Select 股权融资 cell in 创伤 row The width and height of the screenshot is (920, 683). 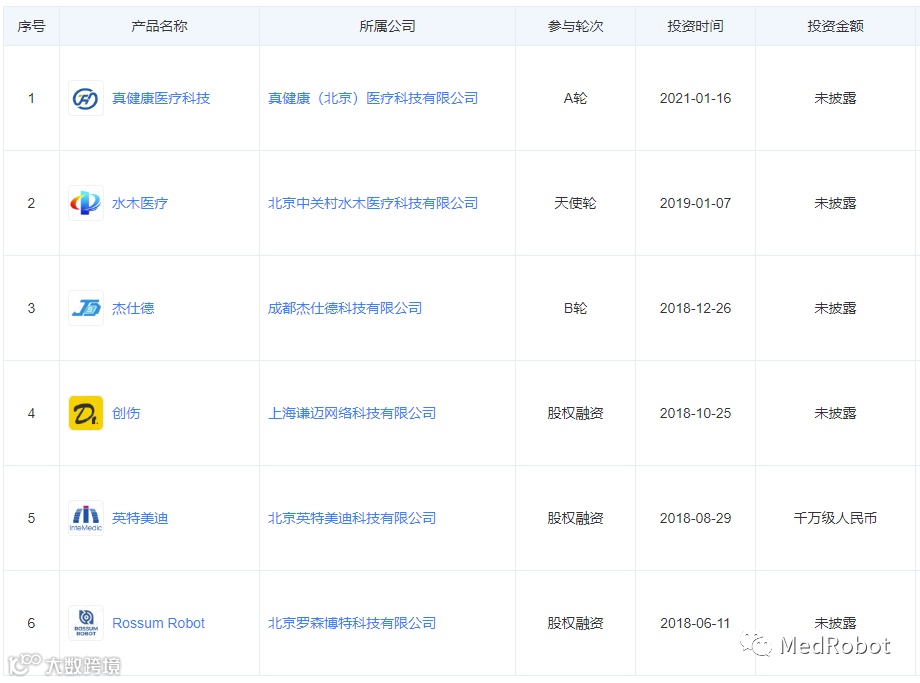[575, 413]
